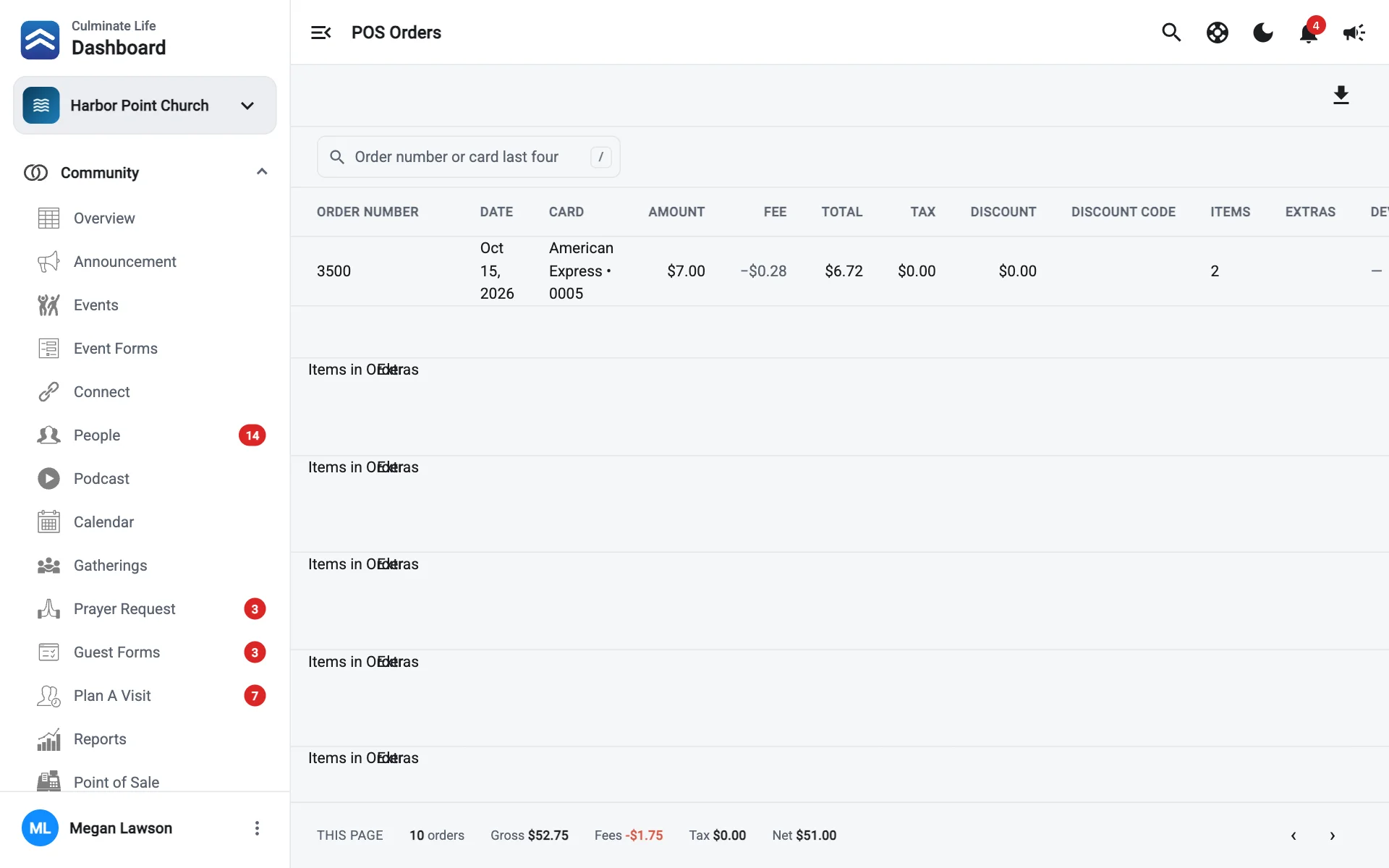This screenshot has height=868, width=1389.
Task: Open Plan A Visit icon
Action: click(x=48, y=696)
